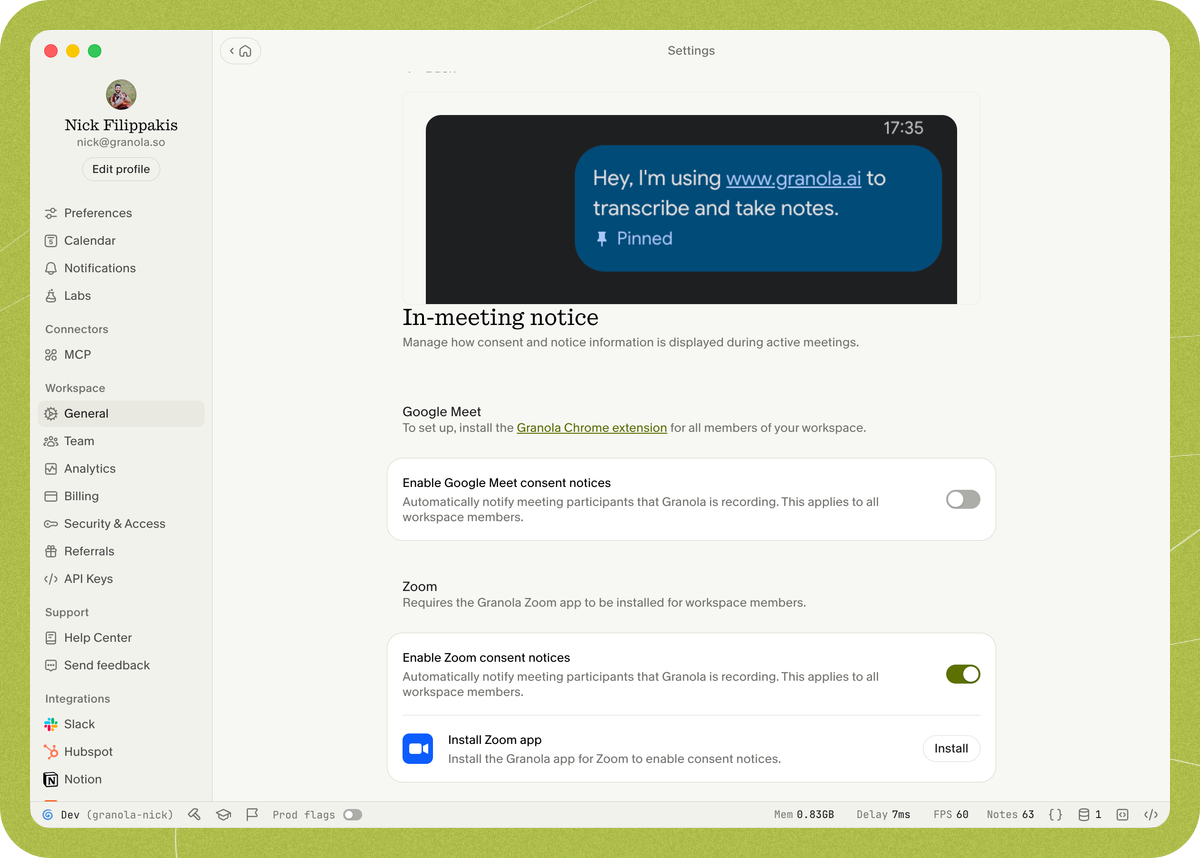Click the Slack logo icon
The width and height of the screenshot is (1200, 858).
51,724
